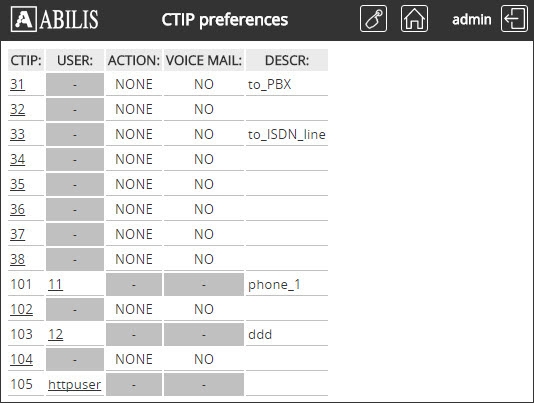This screenshot has width=534, height=403.
Task: Open CTIP 32 link
Action: 17,109
